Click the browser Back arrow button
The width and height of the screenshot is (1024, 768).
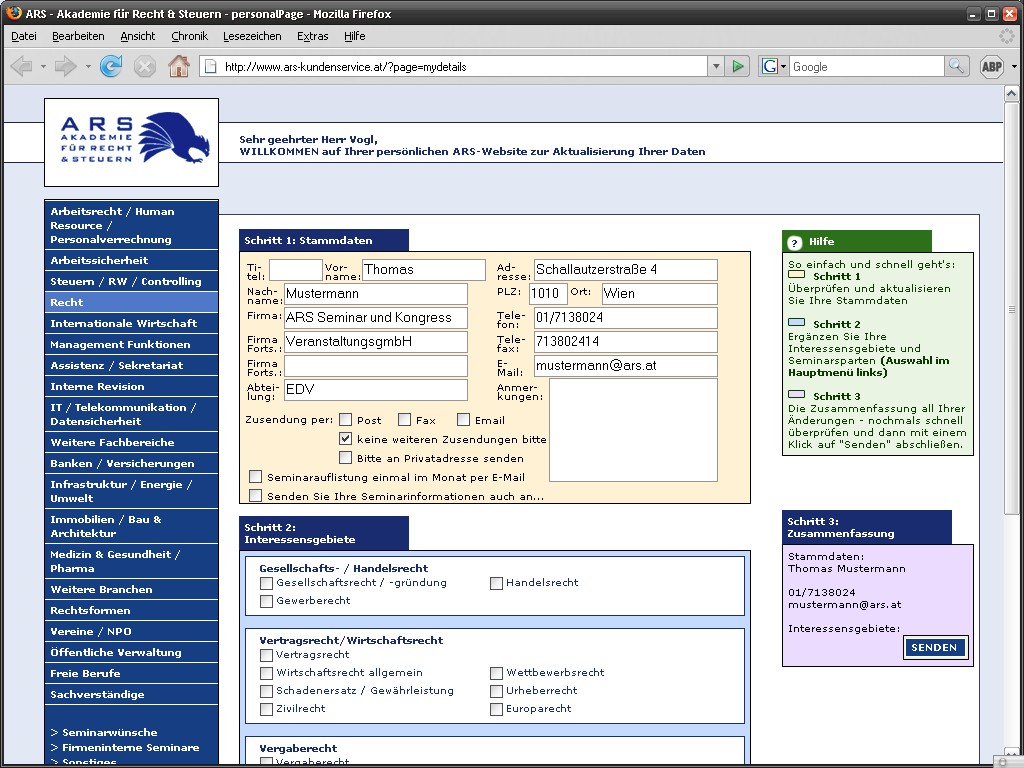tap(21, 67)
